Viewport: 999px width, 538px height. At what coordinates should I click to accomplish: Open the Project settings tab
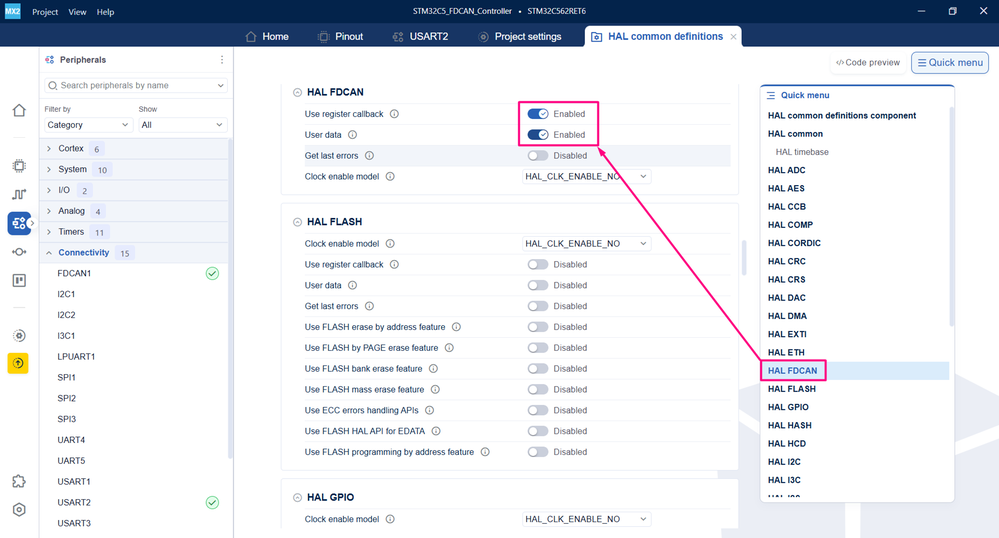click(520, 36)
